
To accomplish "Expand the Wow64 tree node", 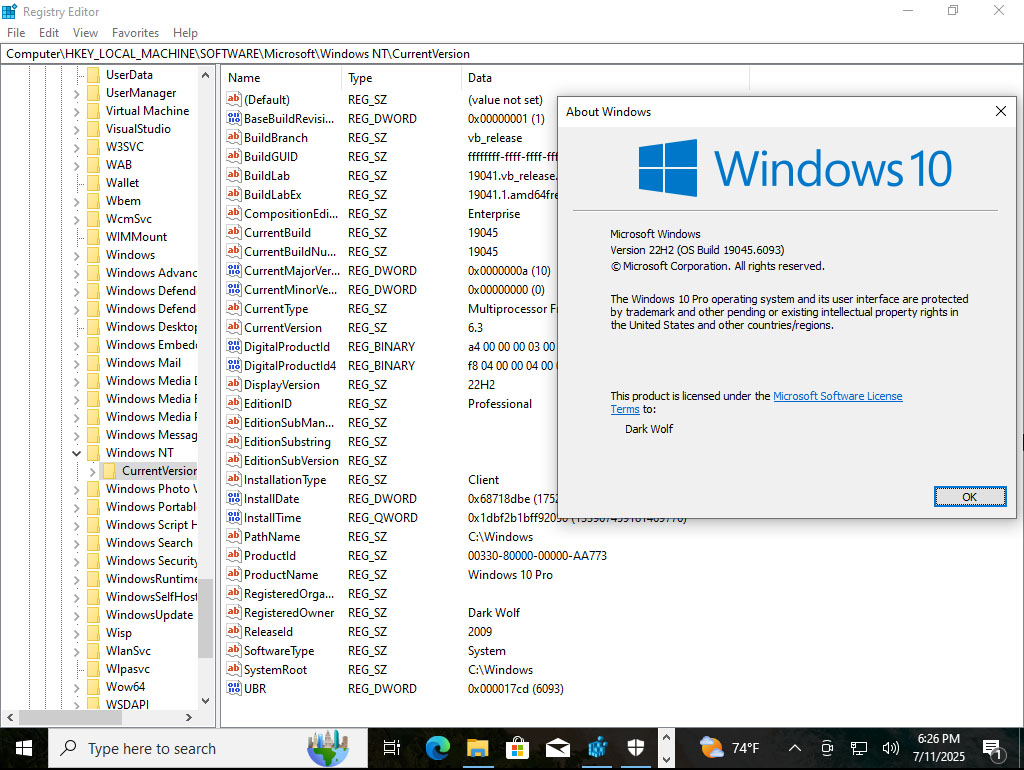I will [x=76, y=687].
